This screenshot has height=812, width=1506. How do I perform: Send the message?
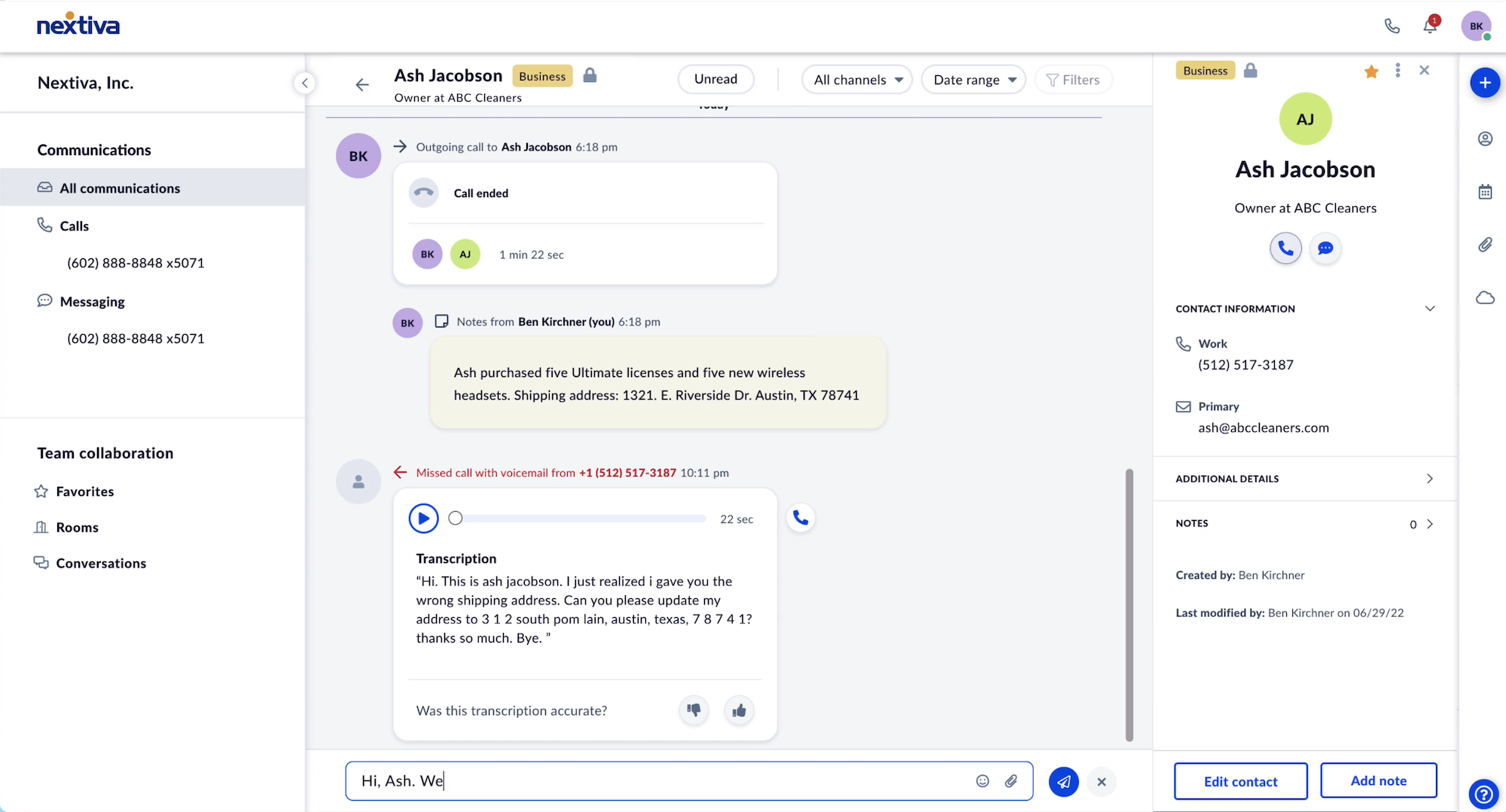[1063, 782]
